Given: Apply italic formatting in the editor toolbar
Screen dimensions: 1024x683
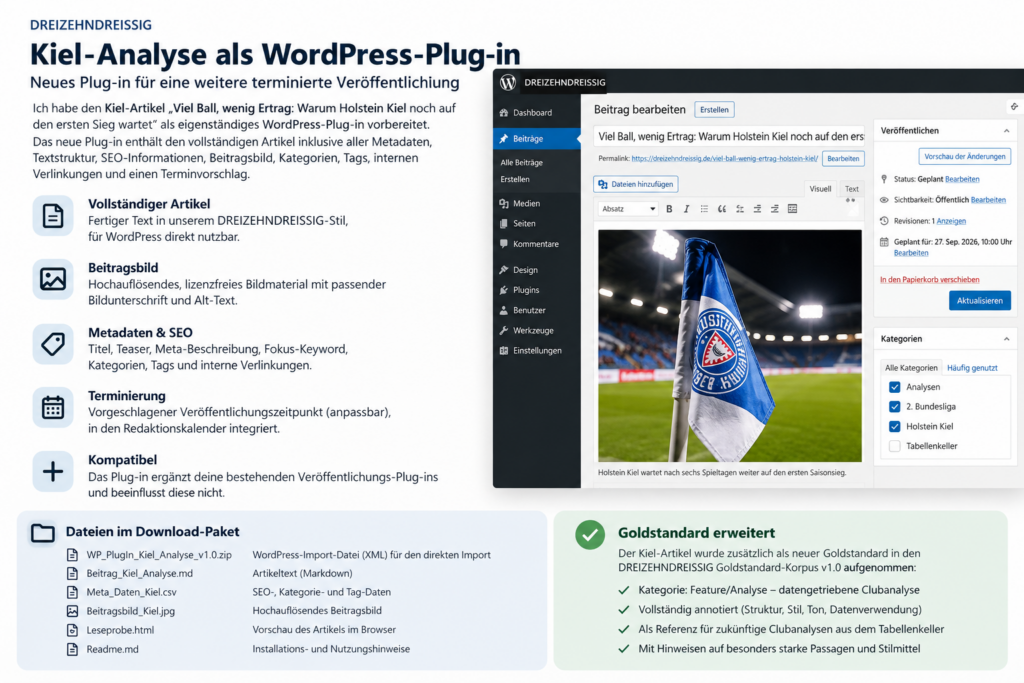Looking at the screenshot, I should (686, 209).
